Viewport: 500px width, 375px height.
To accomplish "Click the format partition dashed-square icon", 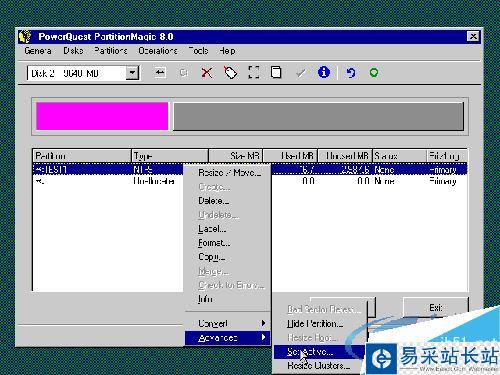I will pos(254,72).
